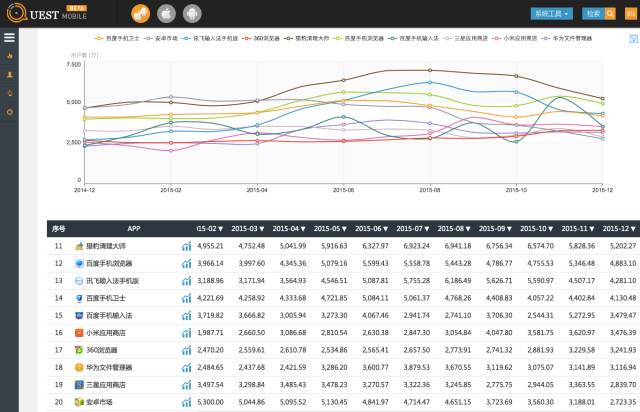Toggle 华为文件管理器 series in chart legend

click(567, 38)
